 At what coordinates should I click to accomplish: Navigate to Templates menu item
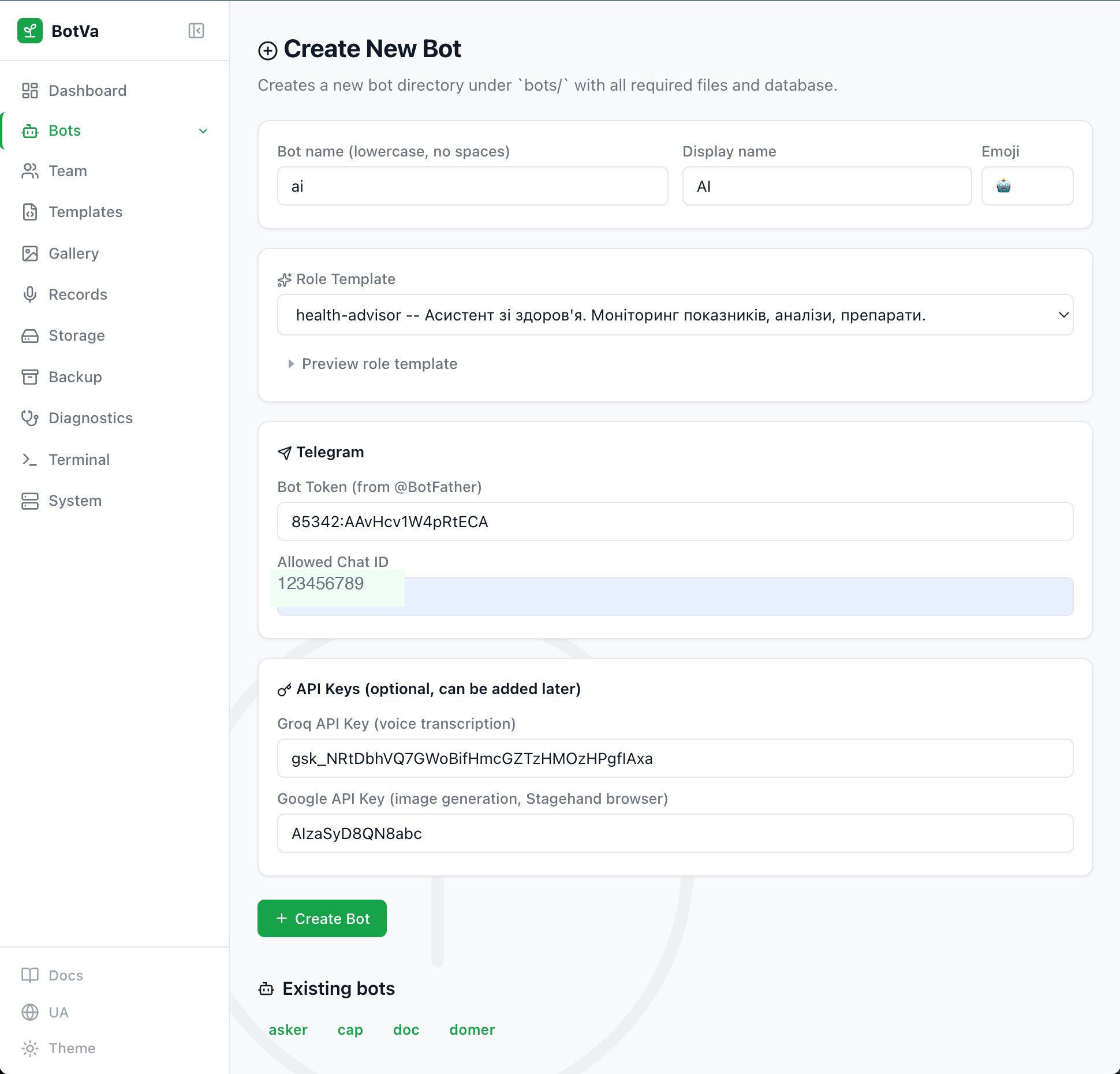[85, 212]
